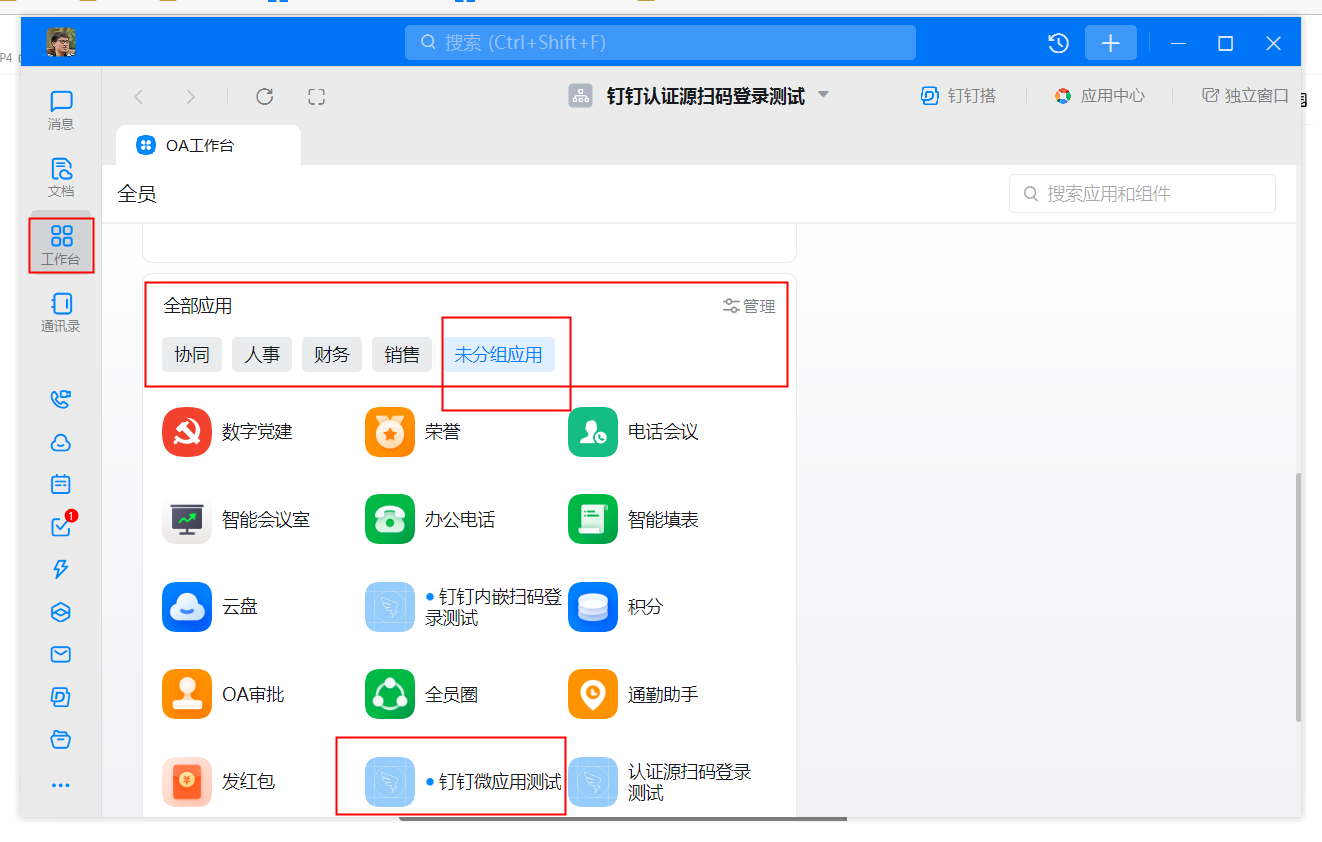This screenshot has height=842, width=1322.
Task: Click the vertical scrollbar of the workbench
Action: coord(1298,597)
